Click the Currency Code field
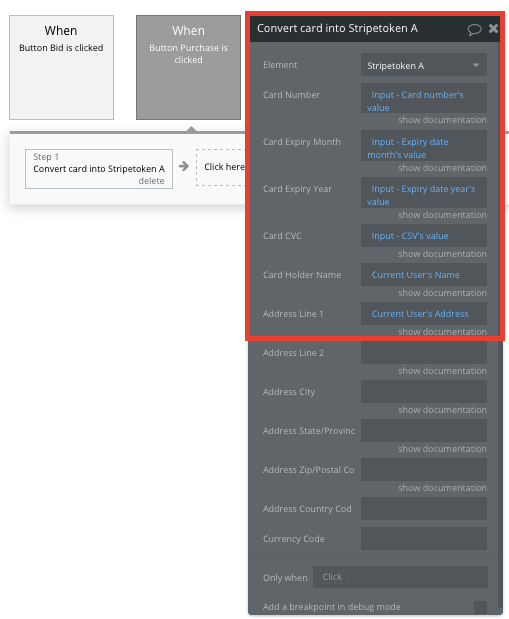Viewport: 509px width, 619px height. pos(424,538)
